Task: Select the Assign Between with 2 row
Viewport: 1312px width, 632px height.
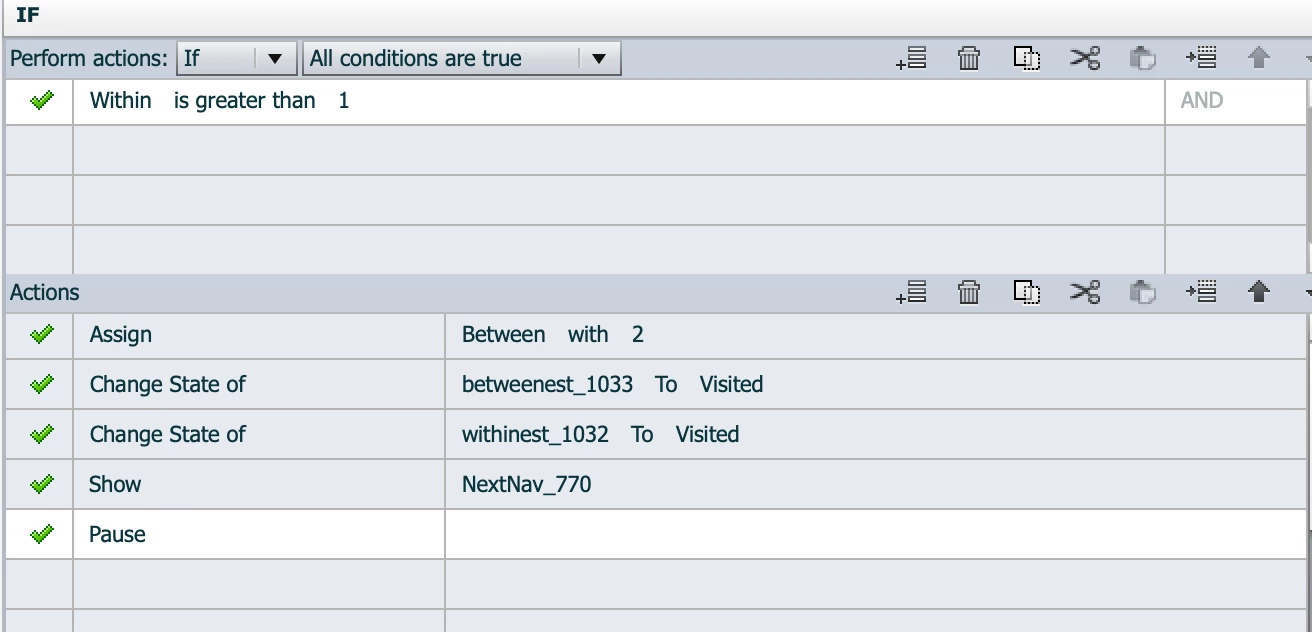Action: click(x=655, y=335)
